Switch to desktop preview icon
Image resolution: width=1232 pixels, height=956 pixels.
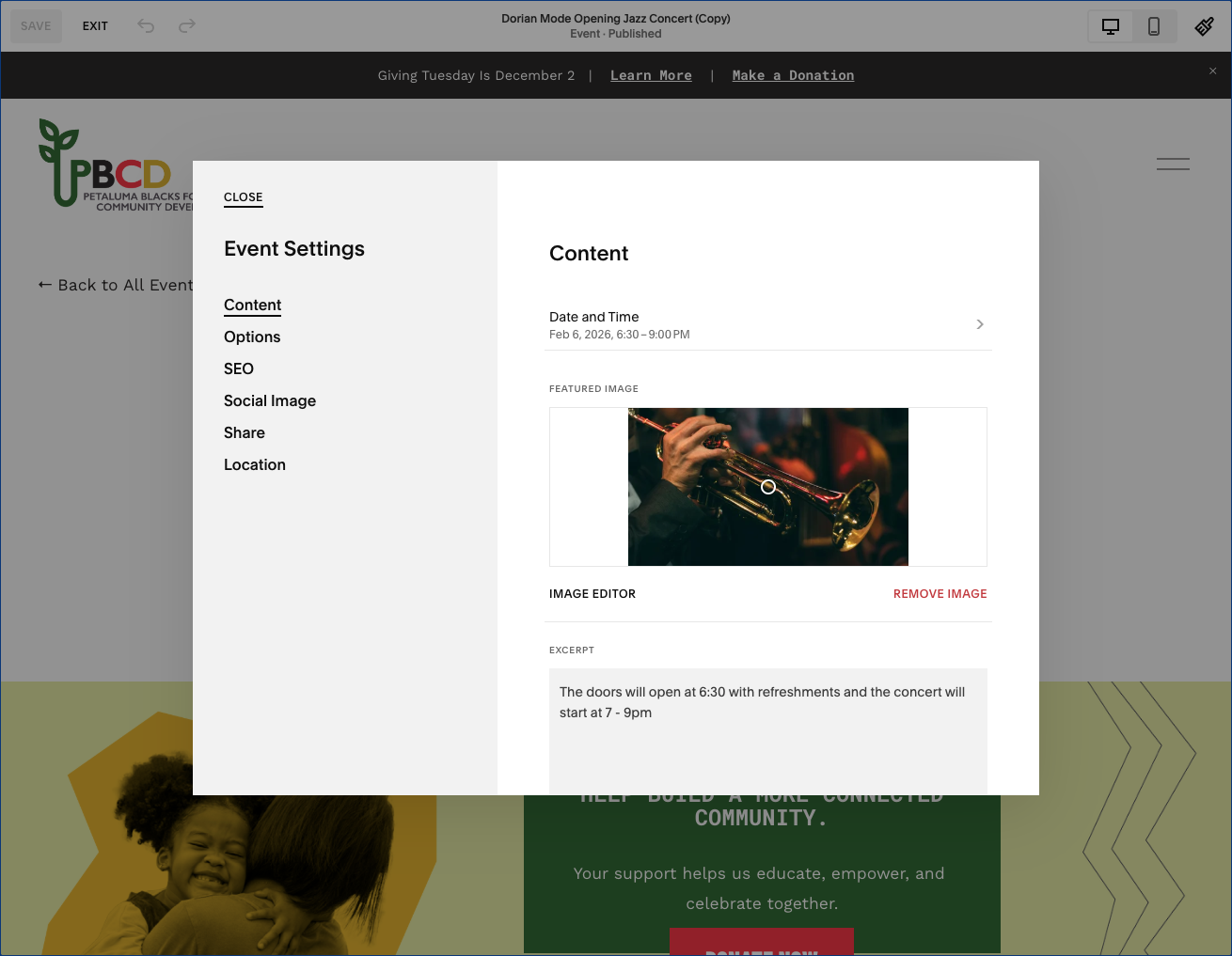1111,26
